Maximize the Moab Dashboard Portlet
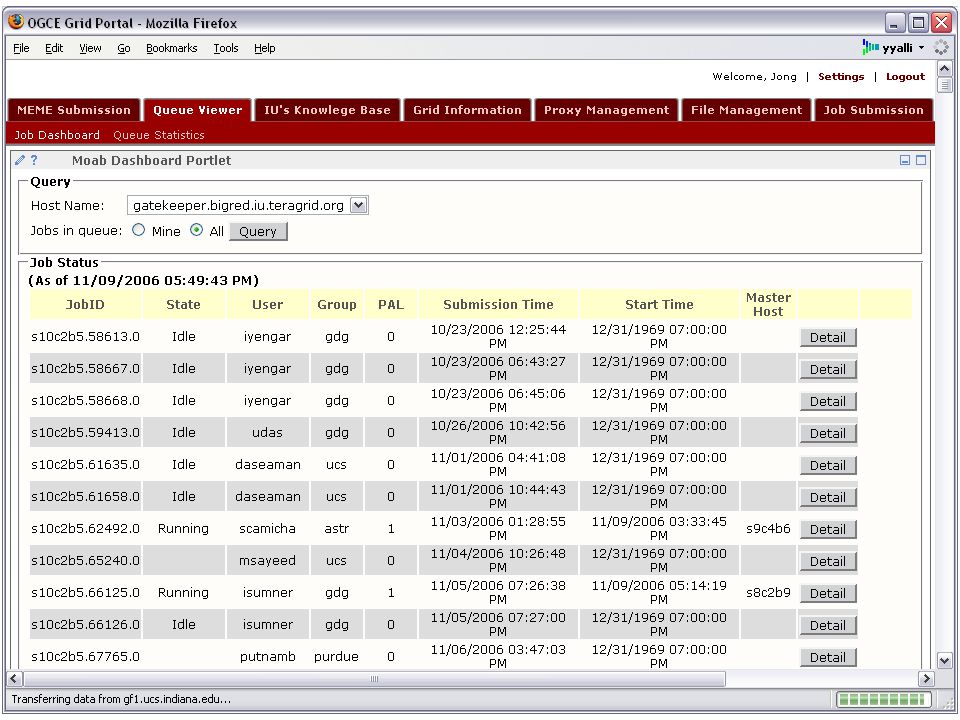The width and height of the screenshot is (960, 720). (921, 160)
